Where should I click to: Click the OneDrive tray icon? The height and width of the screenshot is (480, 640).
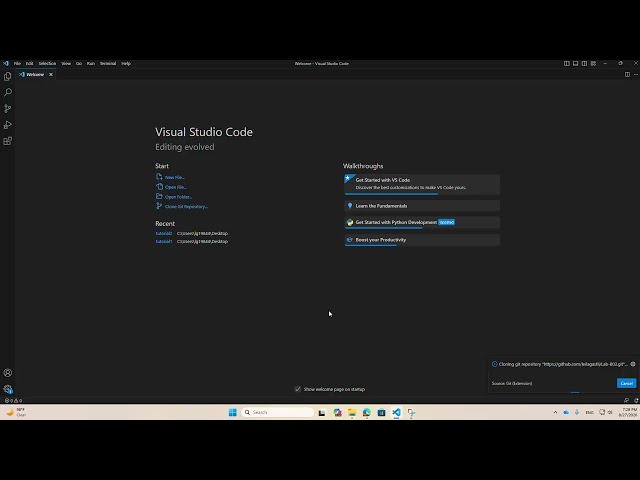(x=566, y=412)
